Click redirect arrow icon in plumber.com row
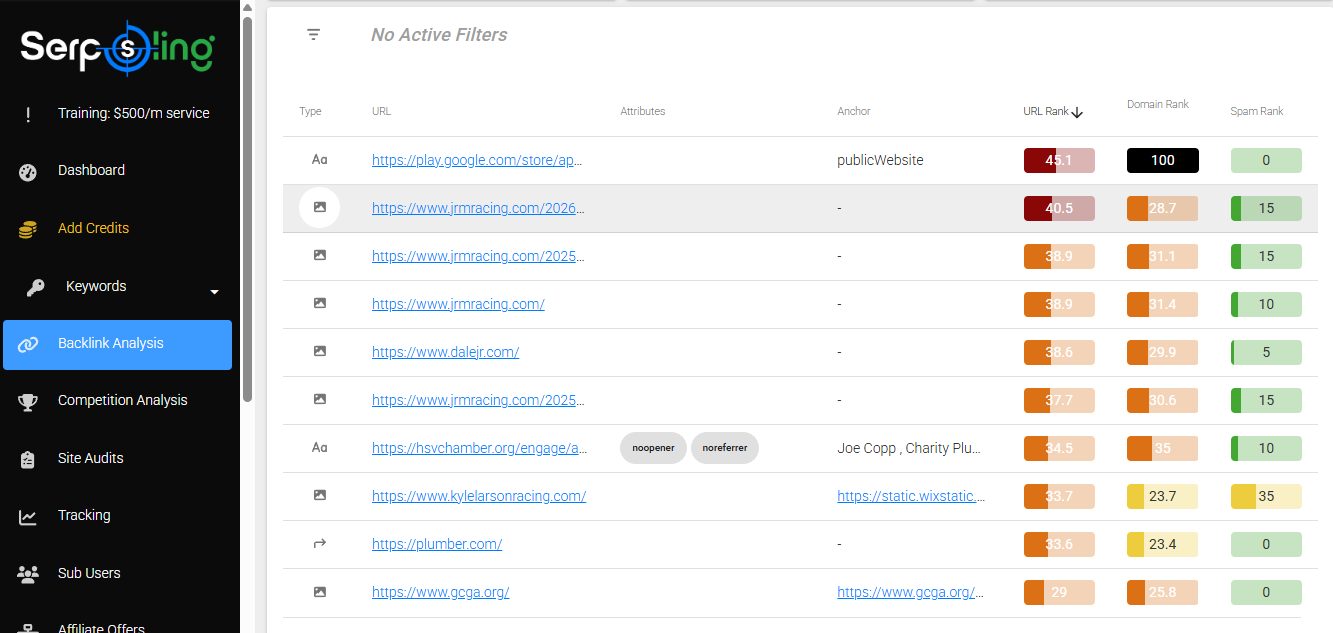This screenshot has height=633, width=1333. (x=320, y=544)
